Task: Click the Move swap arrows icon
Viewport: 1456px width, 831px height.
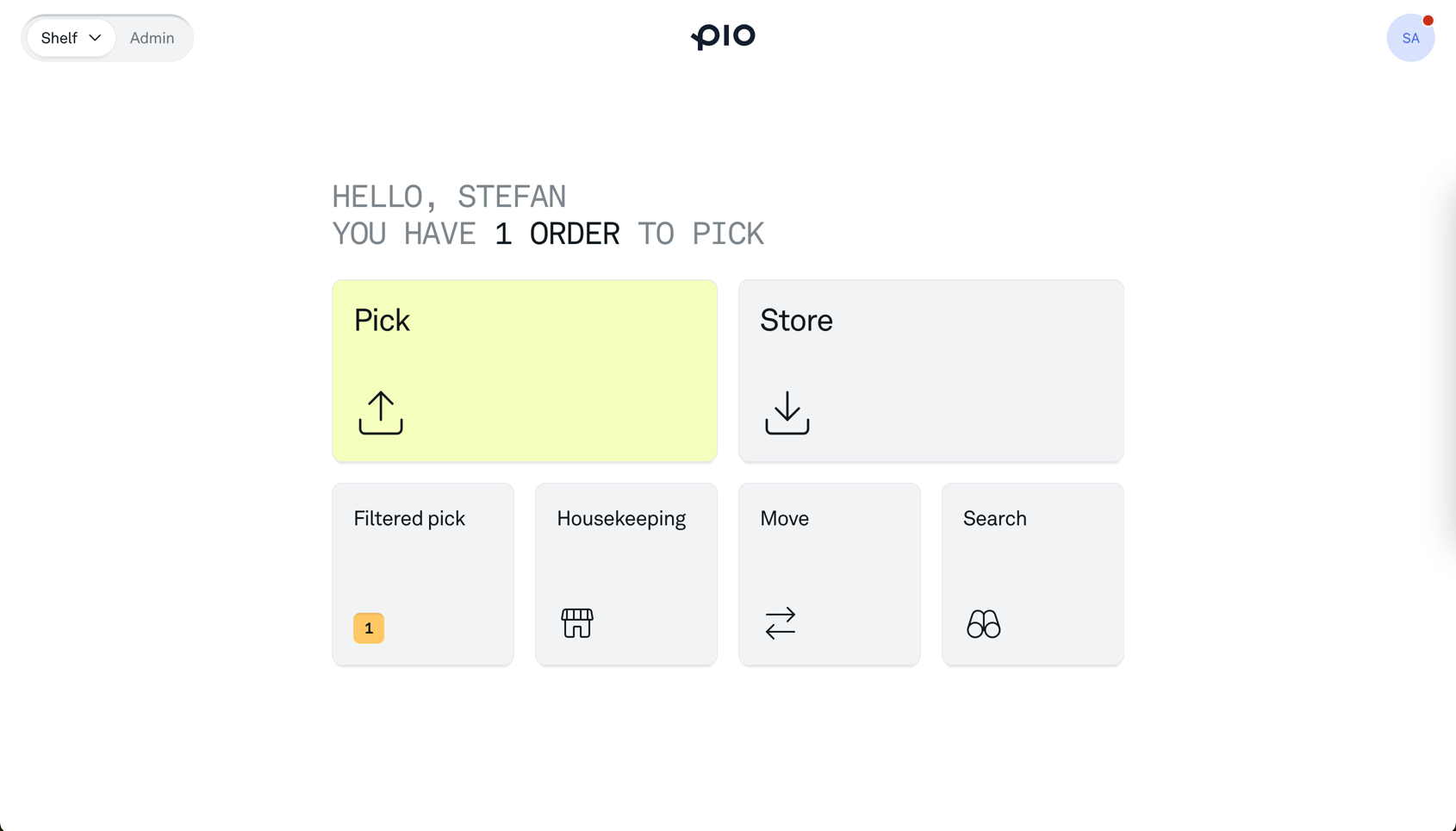Action: [781, 623]
